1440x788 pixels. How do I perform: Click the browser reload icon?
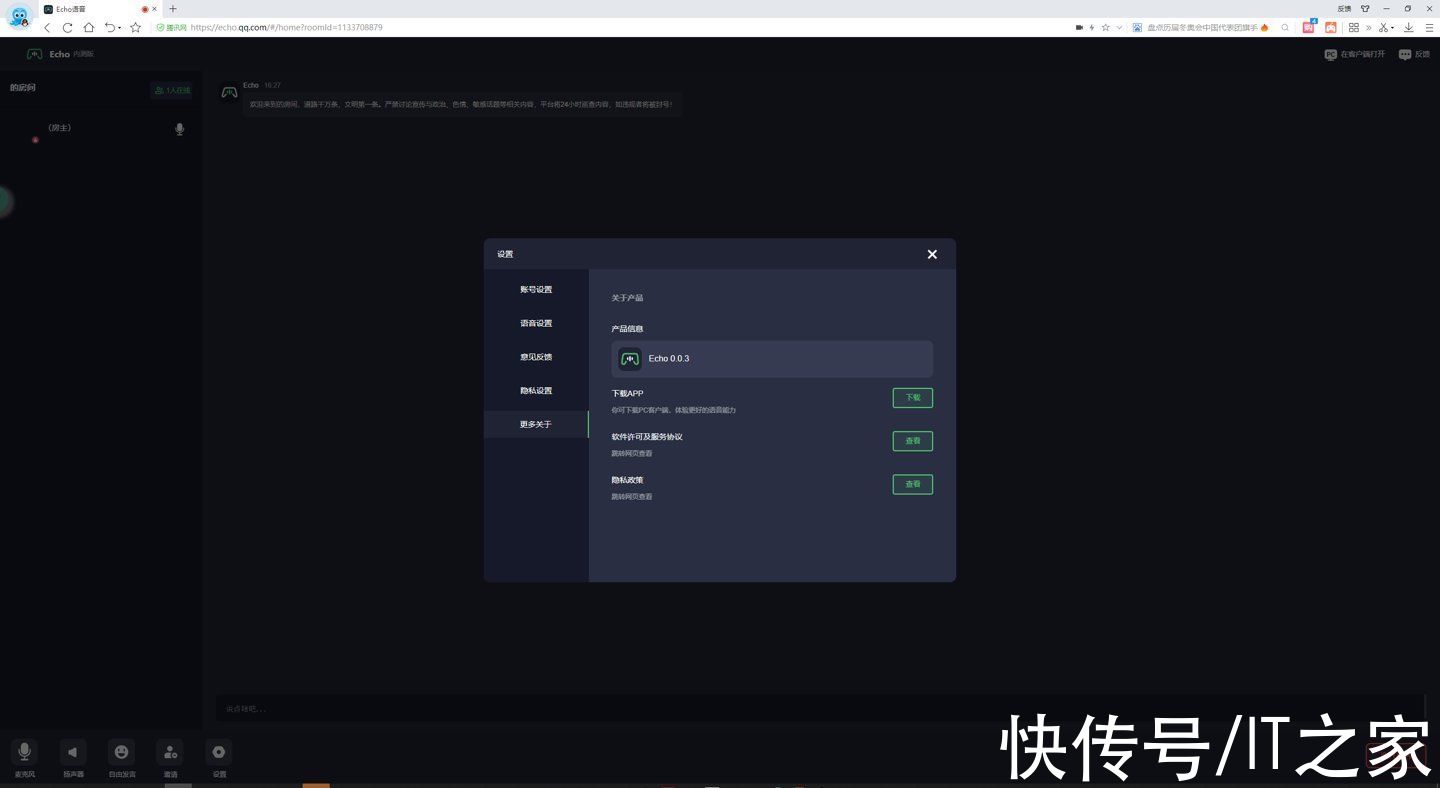[x=68, y=27]
